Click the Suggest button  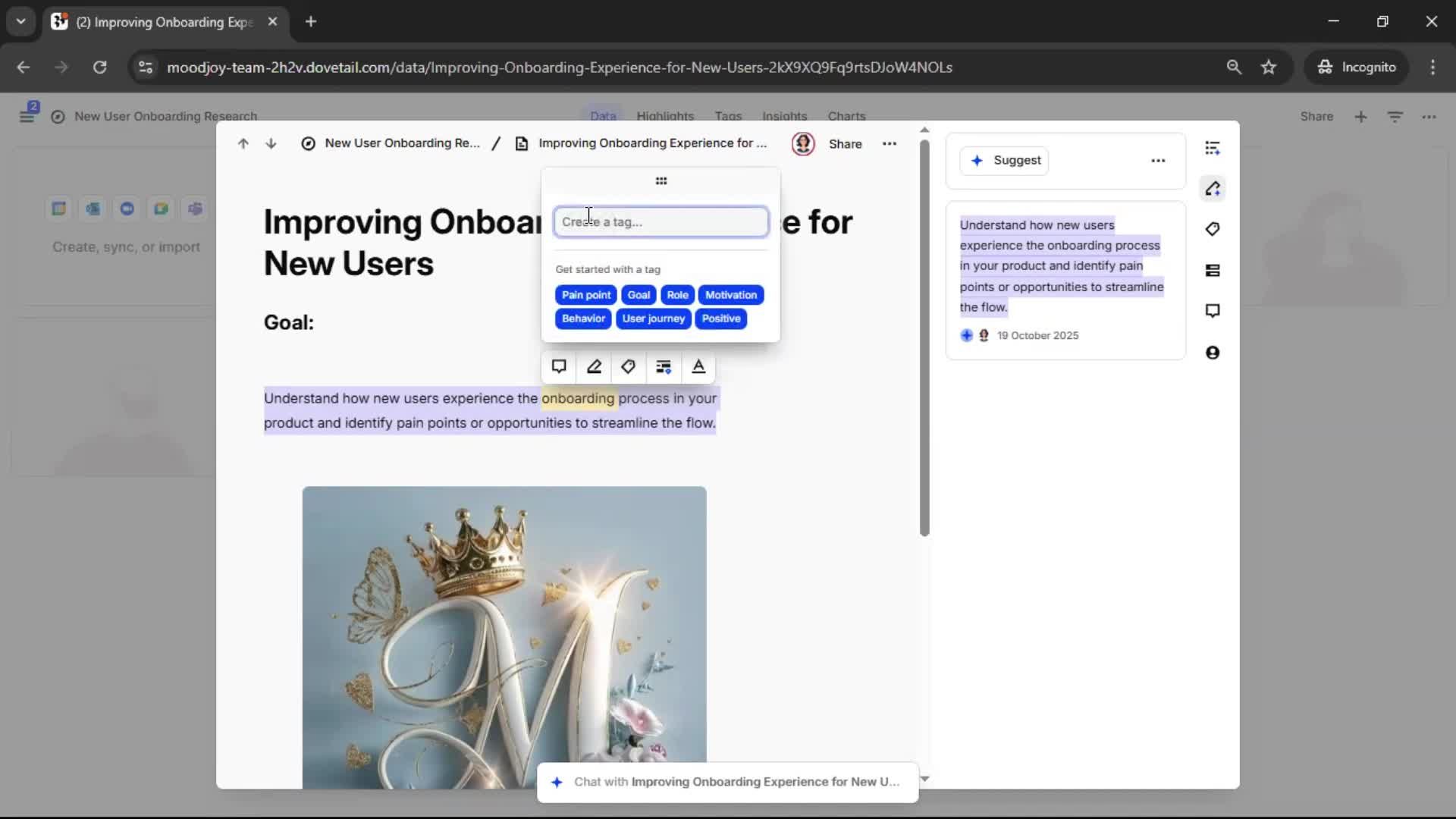click(x=1004, y=161)
